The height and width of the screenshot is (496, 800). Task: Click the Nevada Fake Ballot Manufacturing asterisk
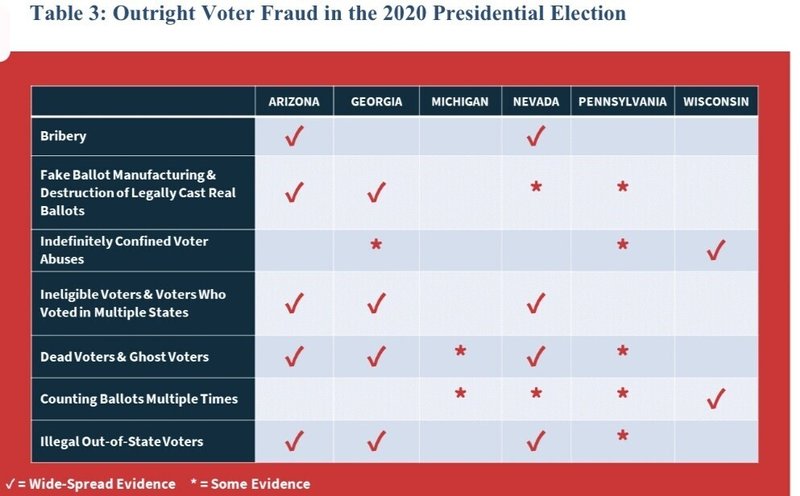click(x=536, y=187)
